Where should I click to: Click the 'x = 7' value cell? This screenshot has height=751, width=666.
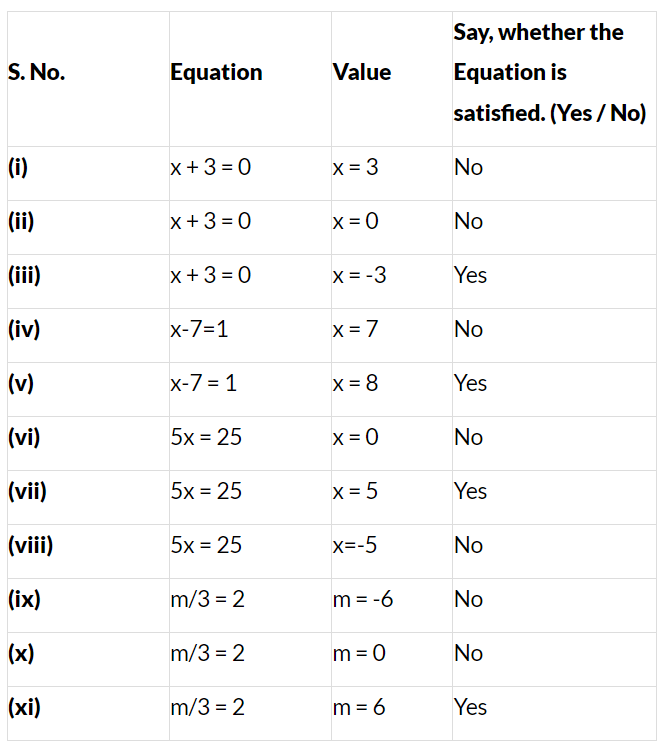356,329
